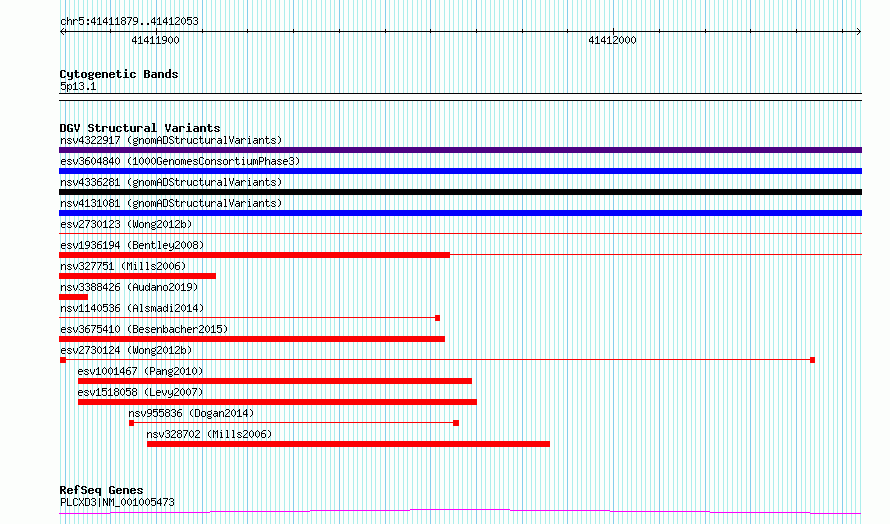Open nsv955836 (Dogan2014) variant label
Image resolution: width=890 pixels, height=524 pixels.
191,413
